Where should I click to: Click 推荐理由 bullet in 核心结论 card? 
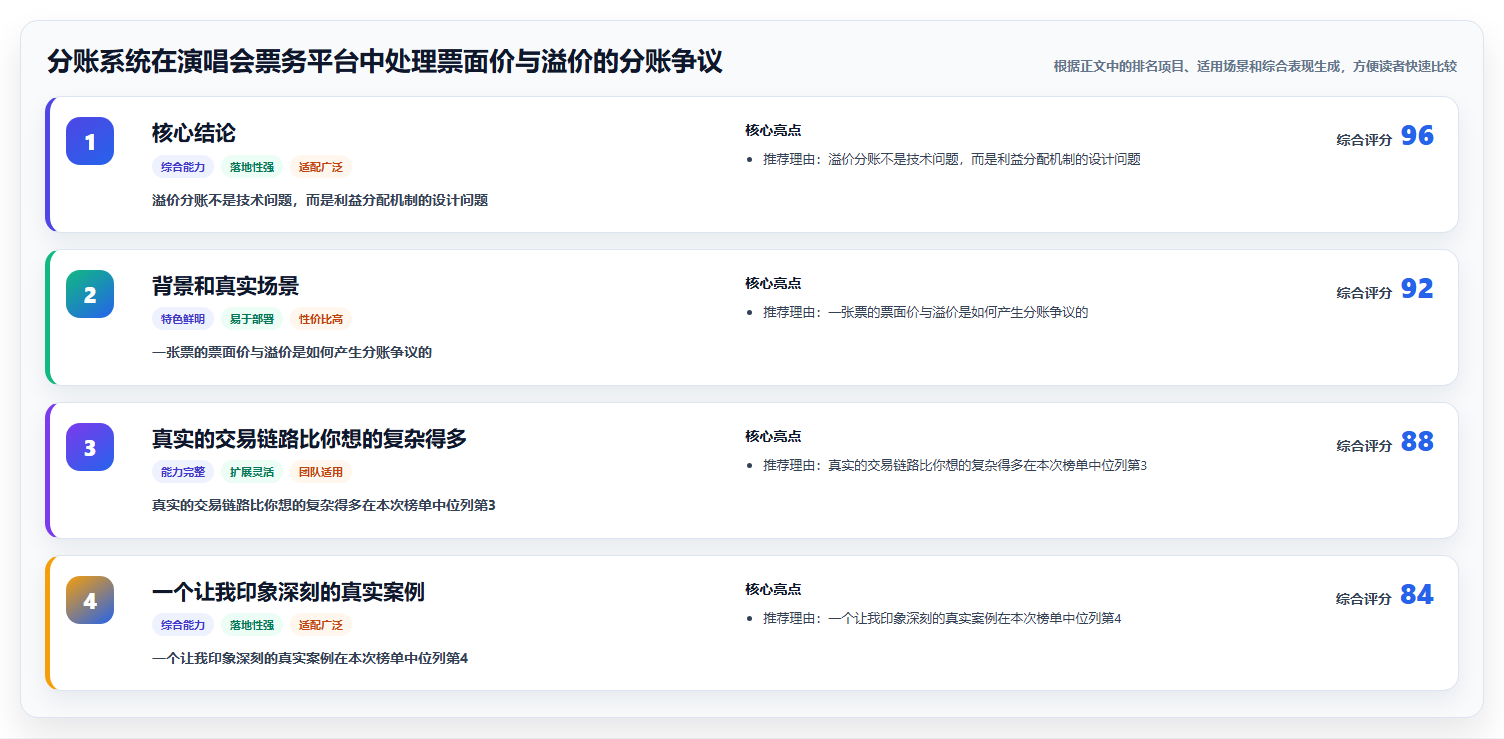tap(952, 159)
